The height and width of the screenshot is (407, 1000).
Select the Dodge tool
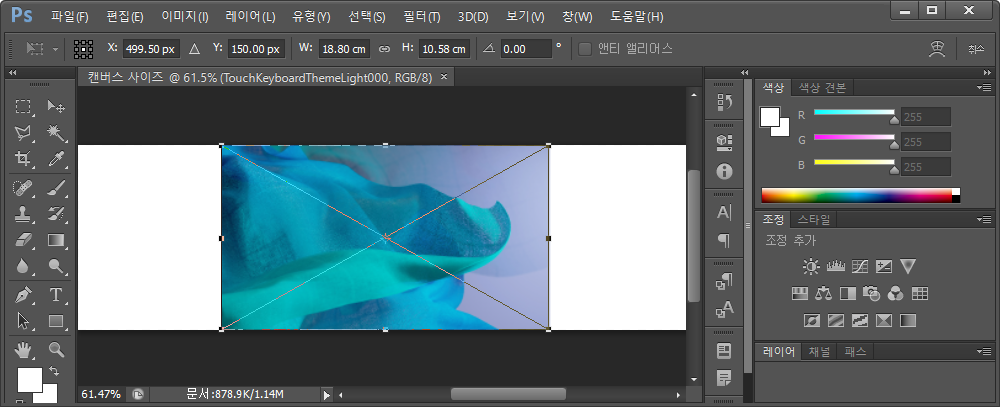coord(56,265)
